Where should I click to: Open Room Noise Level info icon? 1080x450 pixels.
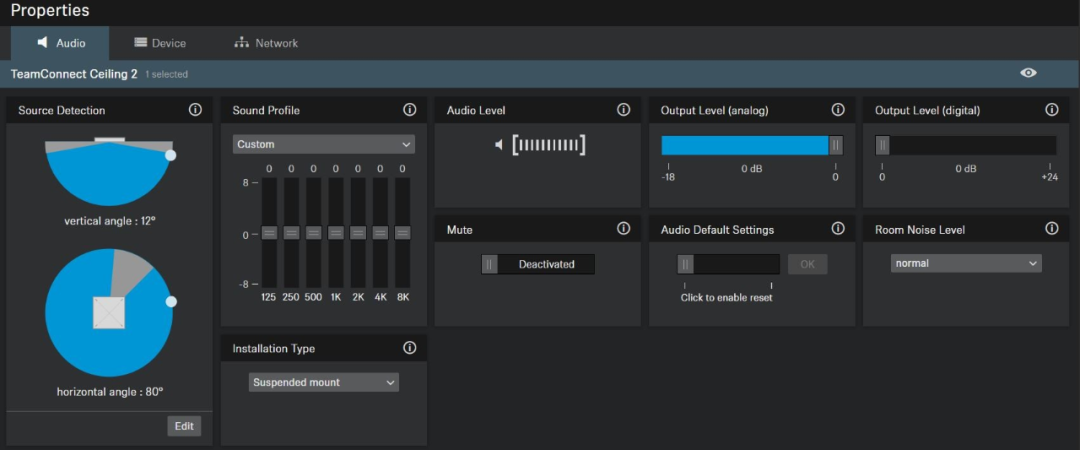point(1052,229)
